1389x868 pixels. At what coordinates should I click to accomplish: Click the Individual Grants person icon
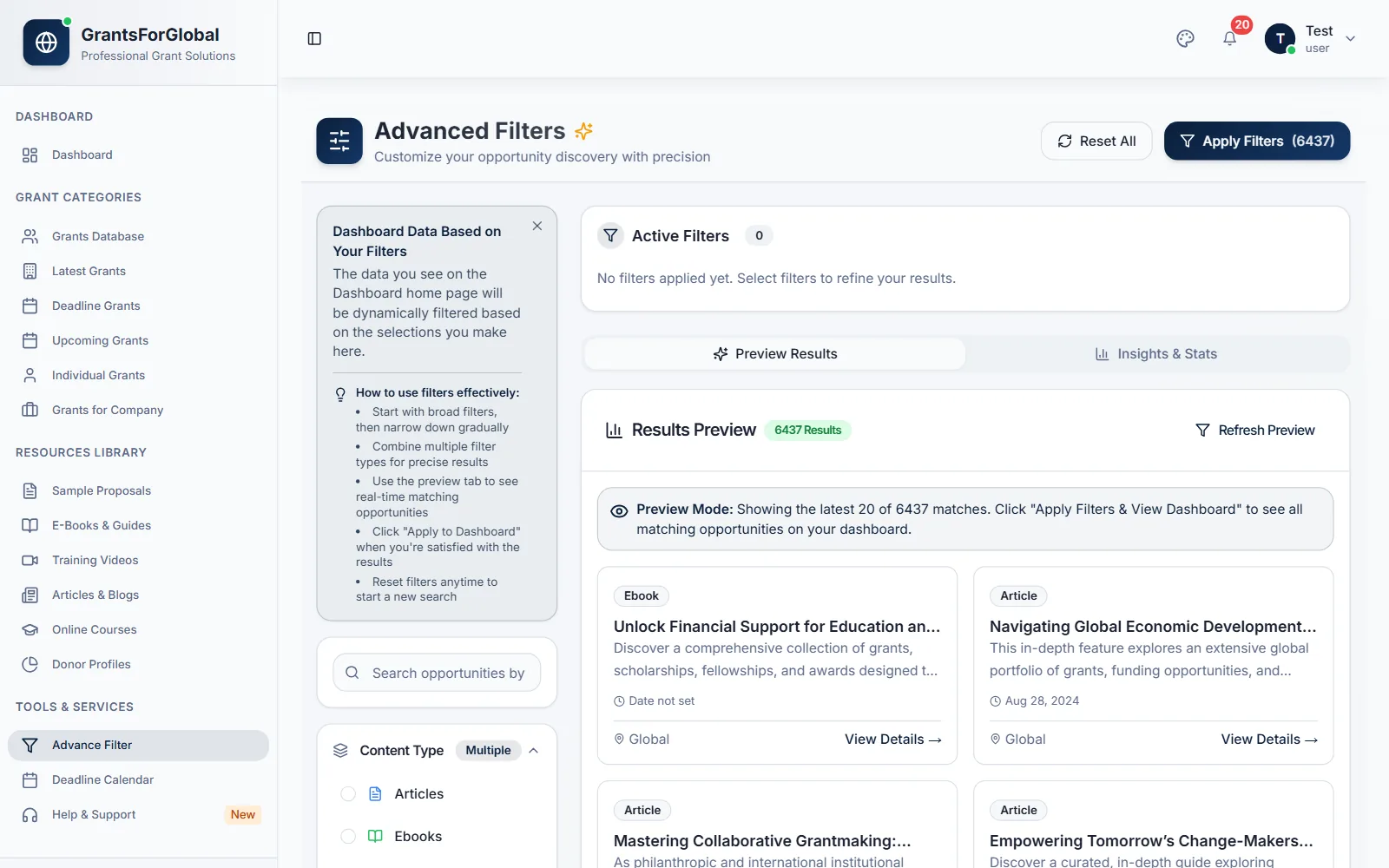point(30,375)
